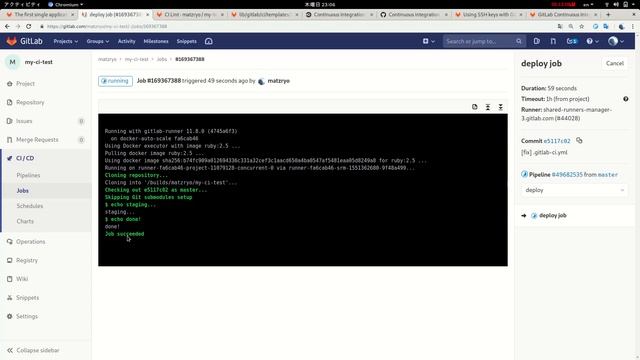This screenshot has width=640, height=360.
Task: Open the Projects dropdown menu
Action: [65, 41]
